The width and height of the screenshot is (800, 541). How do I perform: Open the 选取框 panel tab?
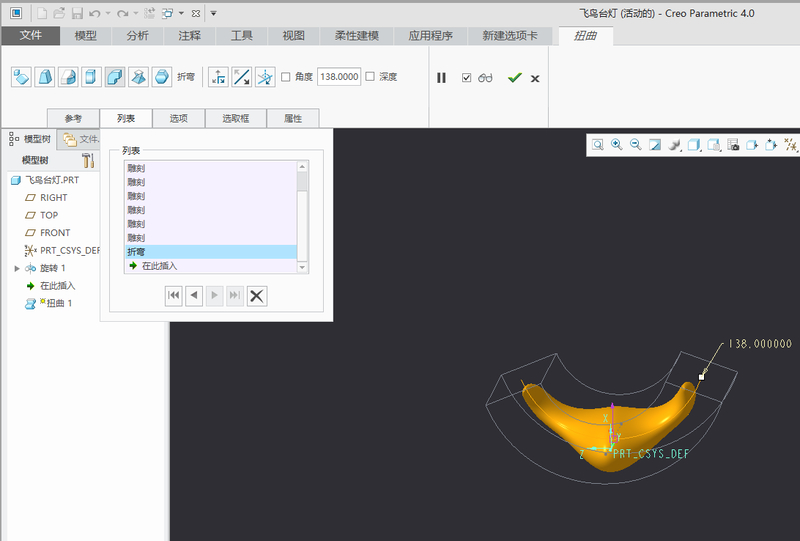click(x=236, y=118)
